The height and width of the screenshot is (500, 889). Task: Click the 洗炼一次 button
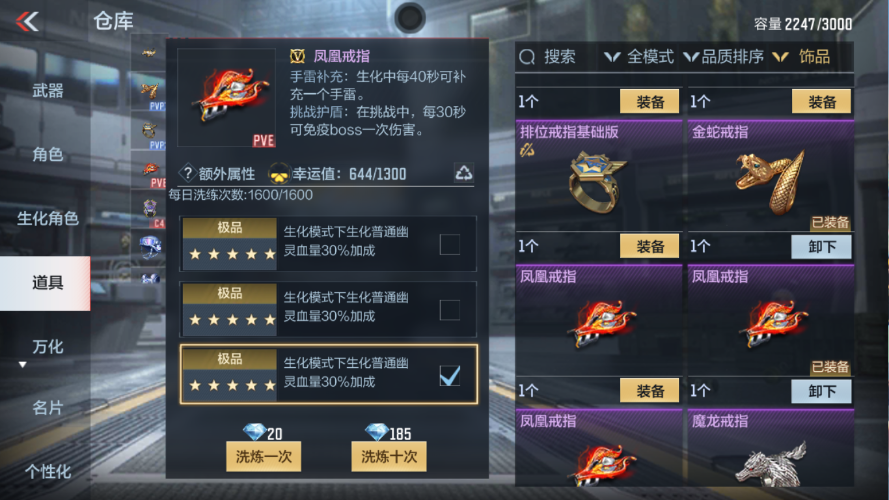click(264, 456)
